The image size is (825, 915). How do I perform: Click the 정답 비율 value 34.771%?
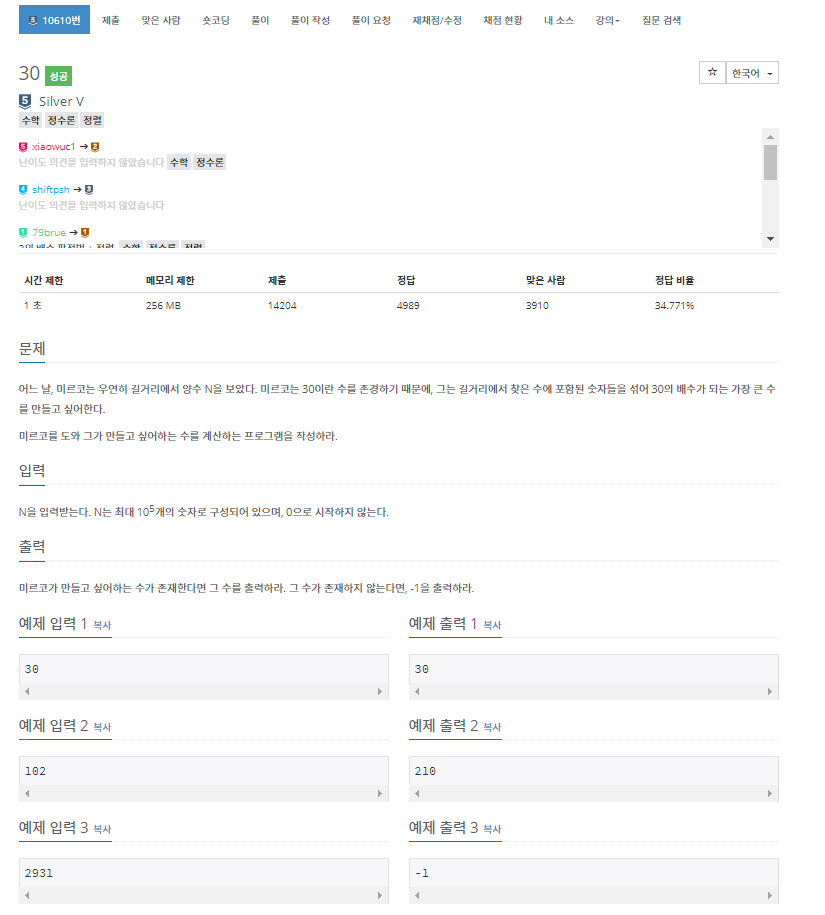click(x=674, y=306)
